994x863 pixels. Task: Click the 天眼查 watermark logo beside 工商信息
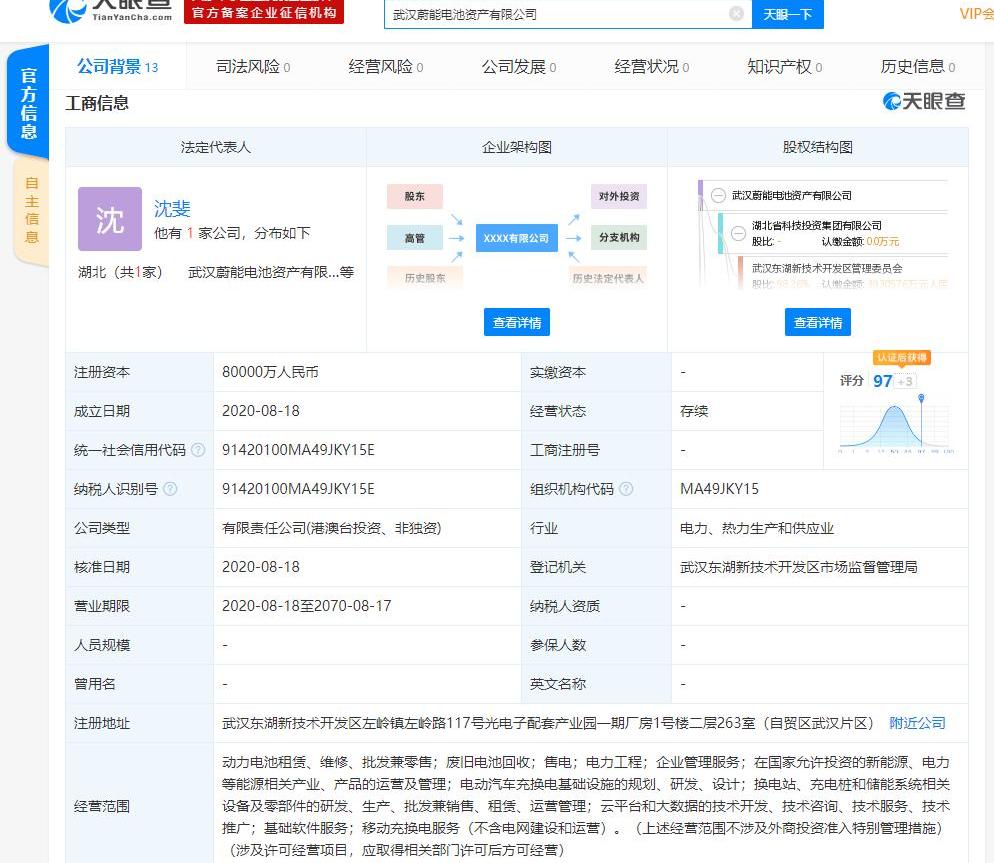(x=924, y=101)
